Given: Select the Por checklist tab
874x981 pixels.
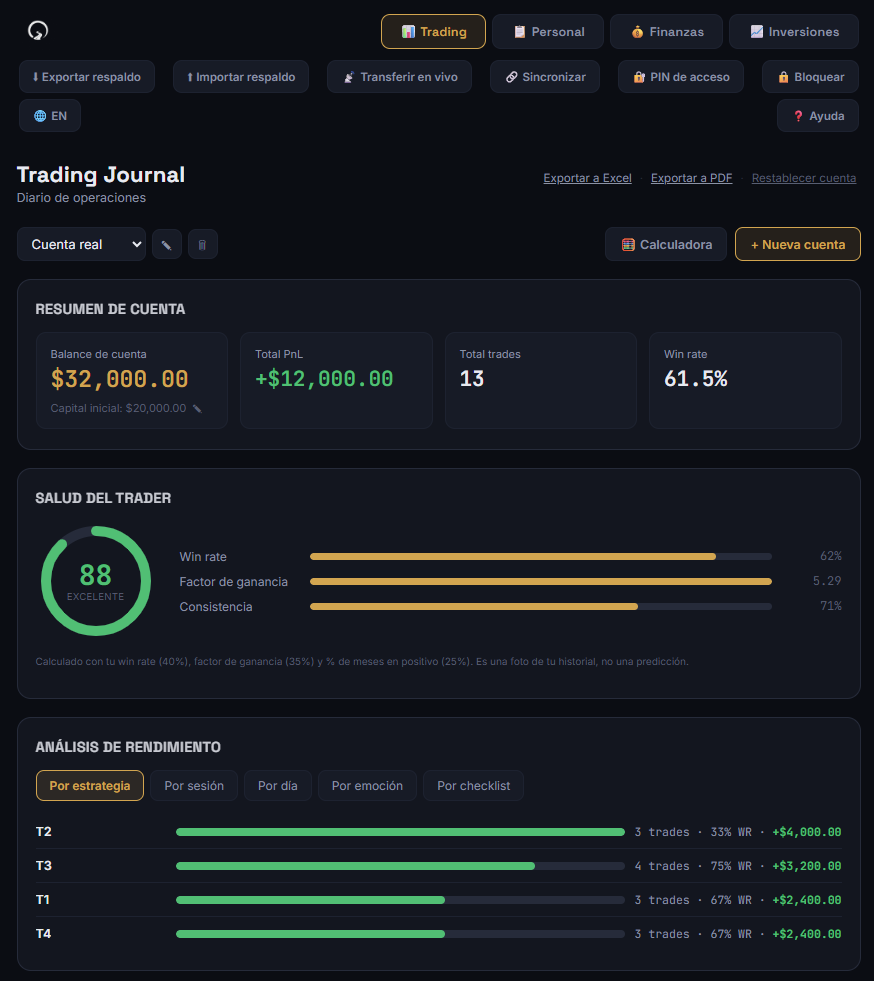Looking at the screenshot, I should 474,786.
